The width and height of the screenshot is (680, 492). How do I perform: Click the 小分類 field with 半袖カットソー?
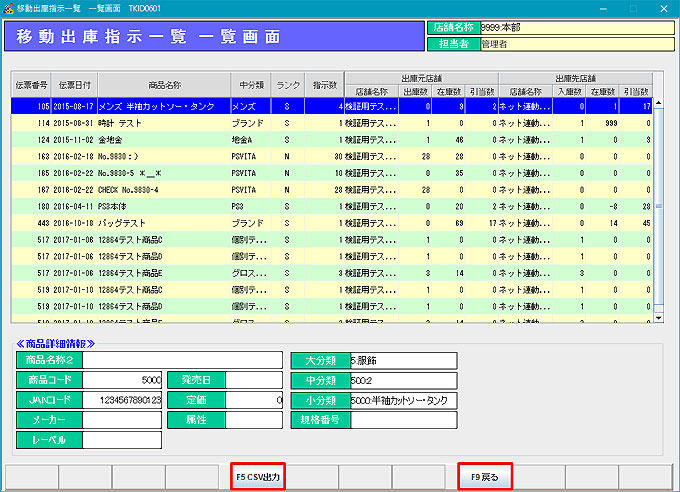tap(403, 400)
